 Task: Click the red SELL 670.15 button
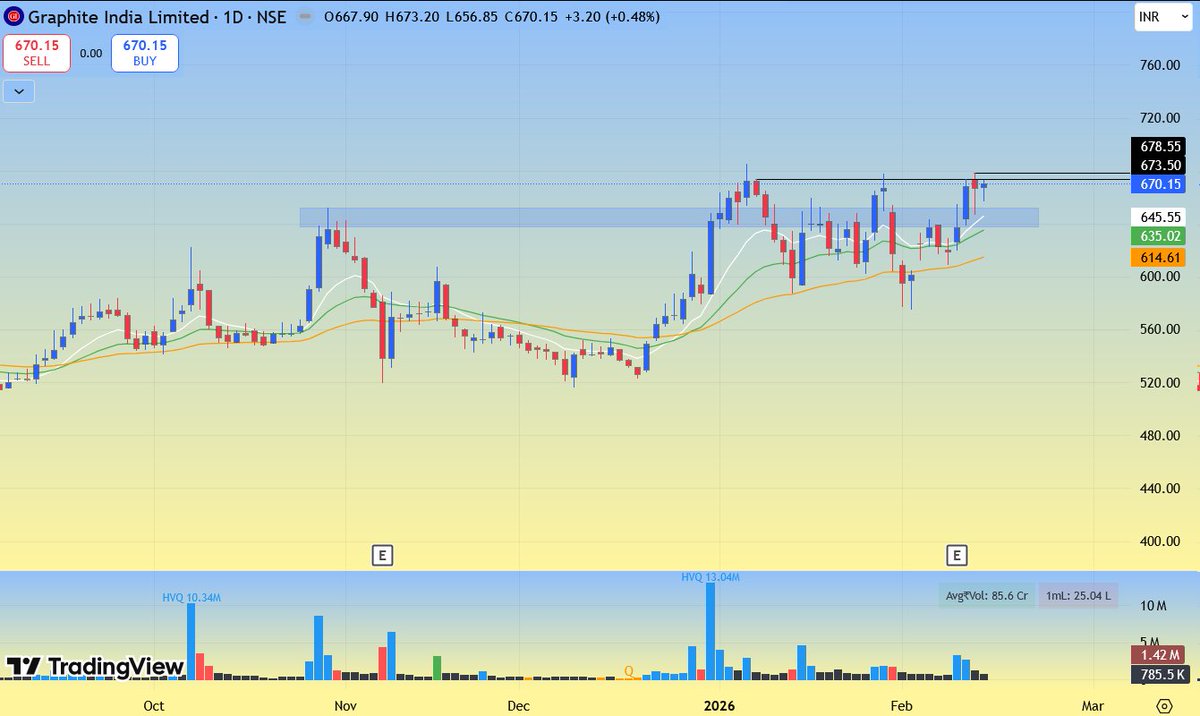(36, 53)
